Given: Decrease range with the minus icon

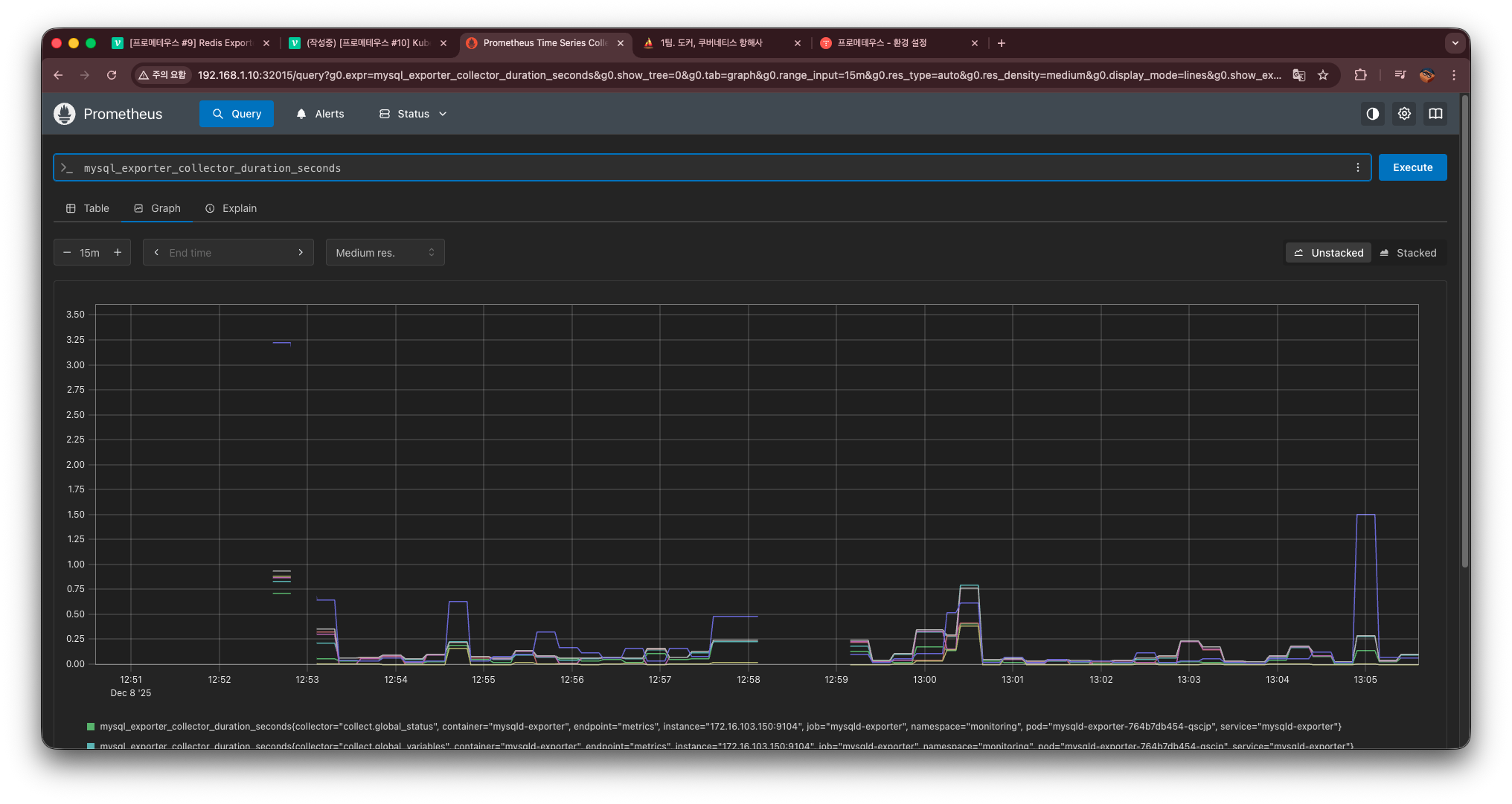Looking at the screenshot, I should tap(67, 253).
